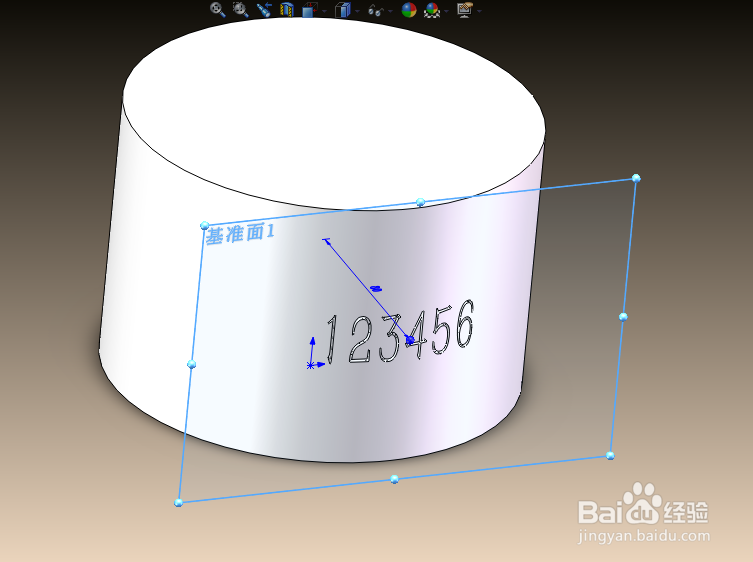Viewport: 753px width, 562px height.
Task: Select the 基准面1 plane label
Action: 240,234
